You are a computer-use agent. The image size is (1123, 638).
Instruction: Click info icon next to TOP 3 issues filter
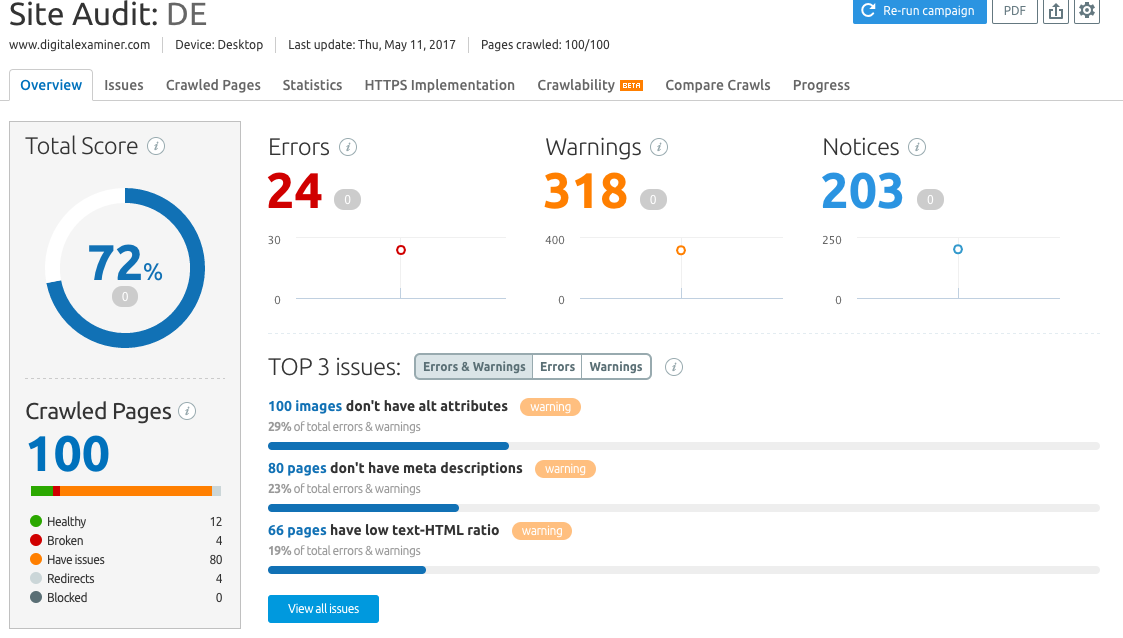pos(674,367)
